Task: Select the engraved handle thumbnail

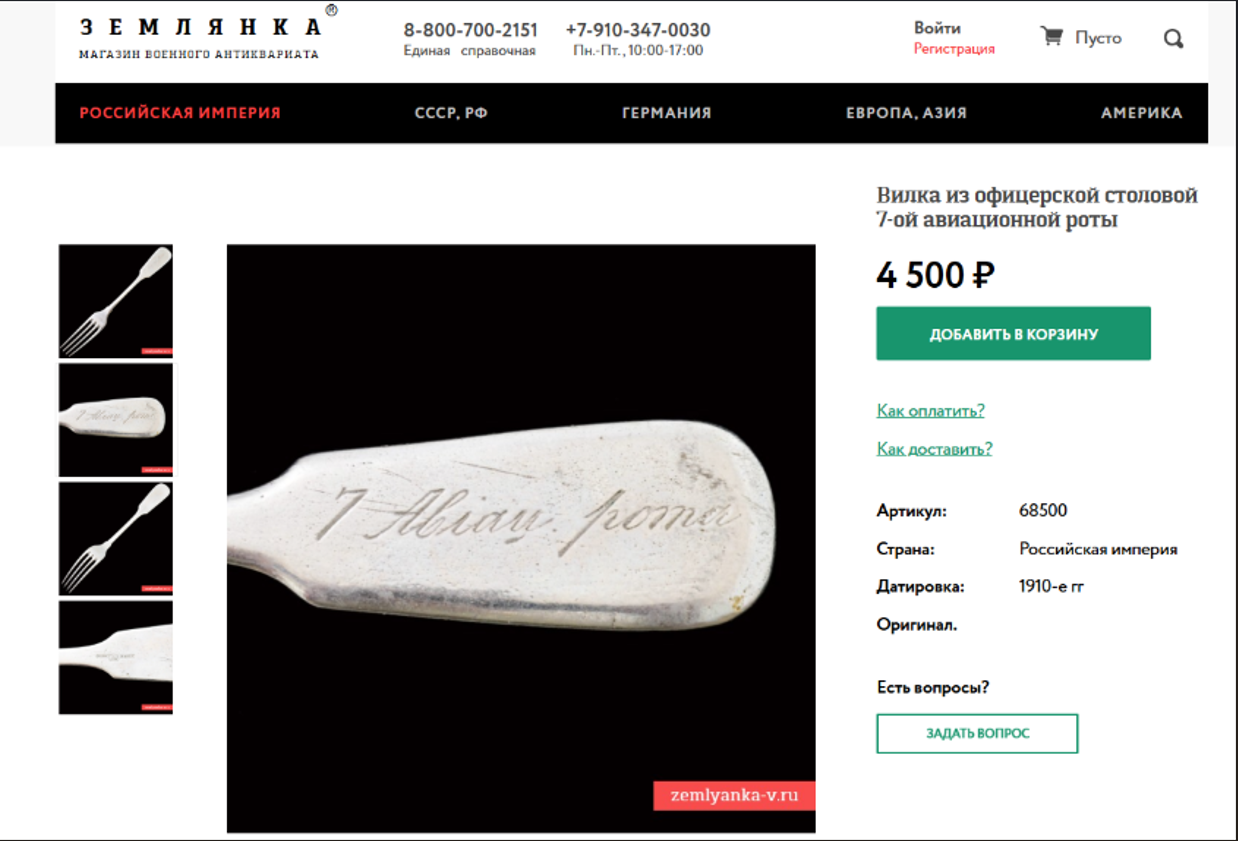Action: (116, 420)
